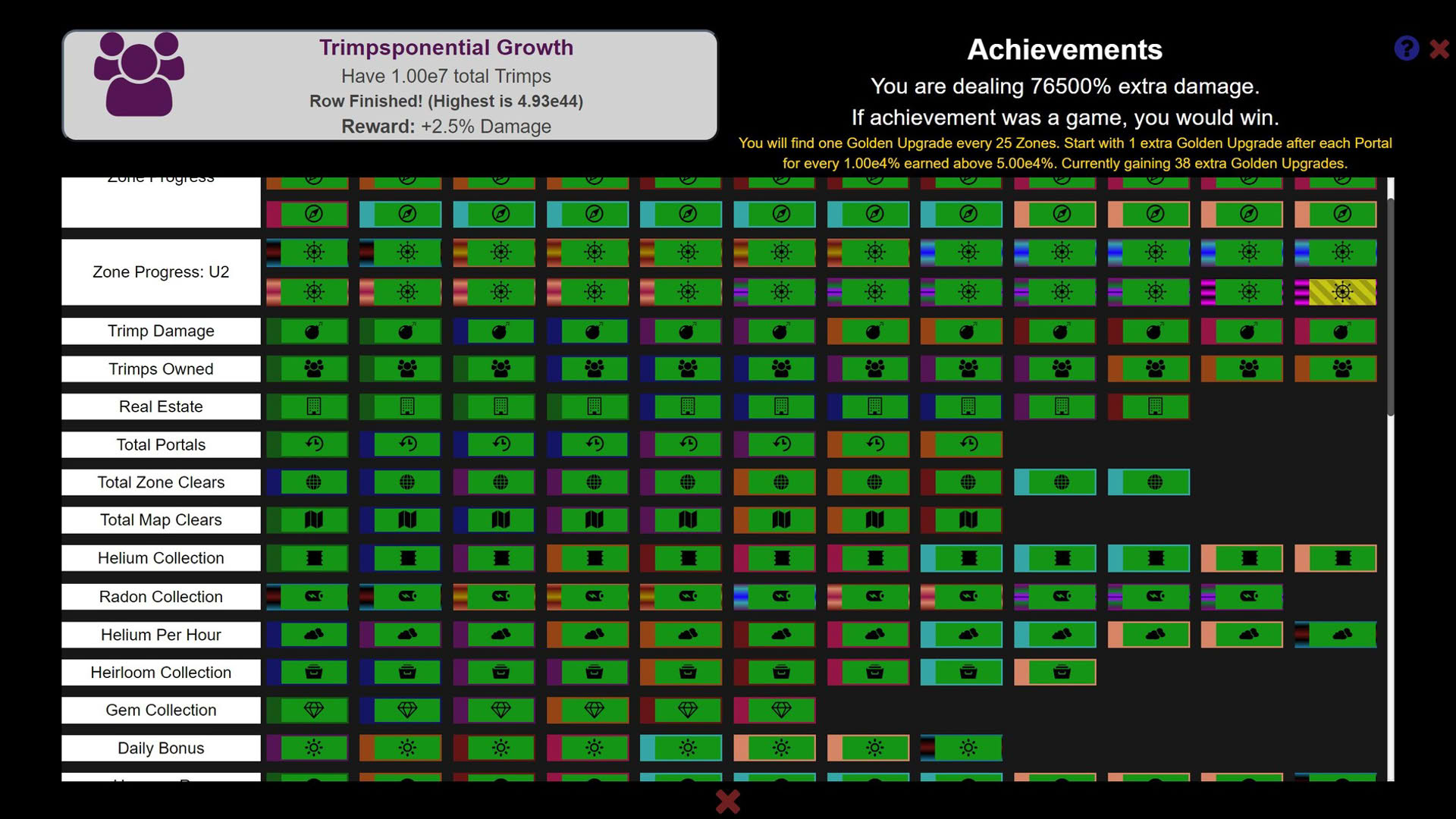The width and height of the screenshot is (1456, 819).
Task: Select last Gem Collection diamond achievement
Action: click(774, 711)
